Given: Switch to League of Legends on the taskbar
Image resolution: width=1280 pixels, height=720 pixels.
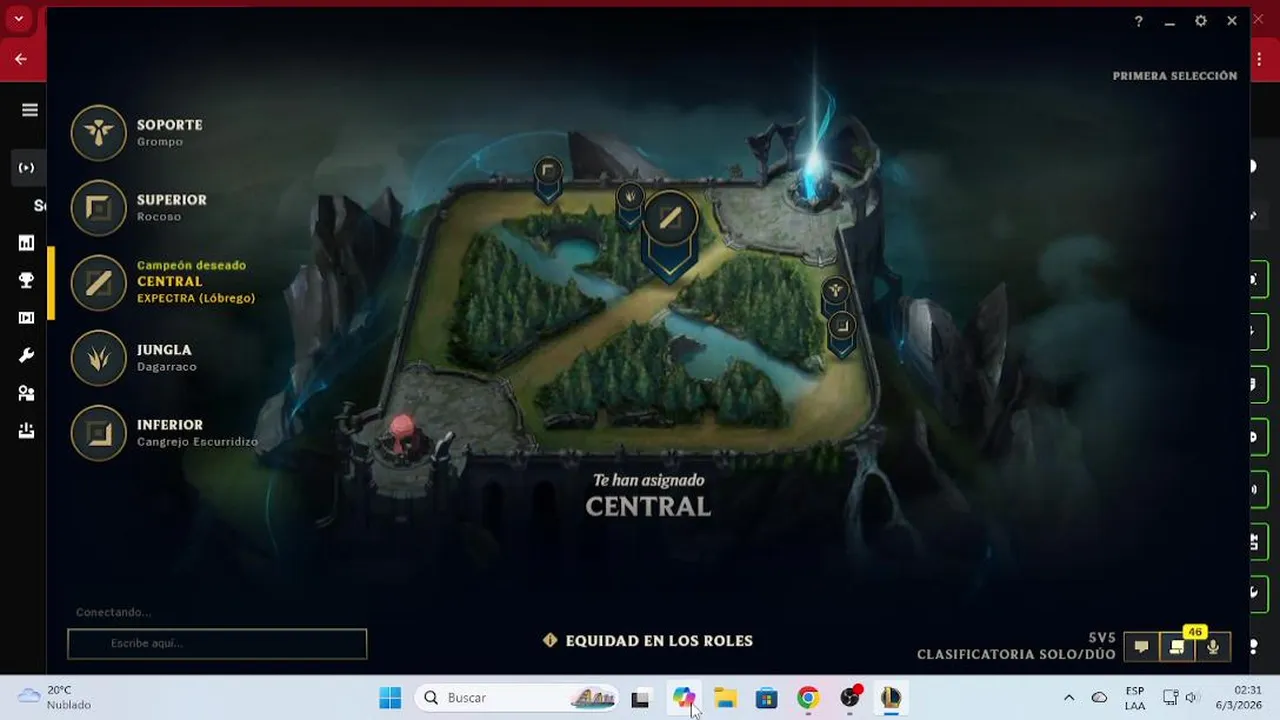Looking at the screenshot, I should (890, 698).
